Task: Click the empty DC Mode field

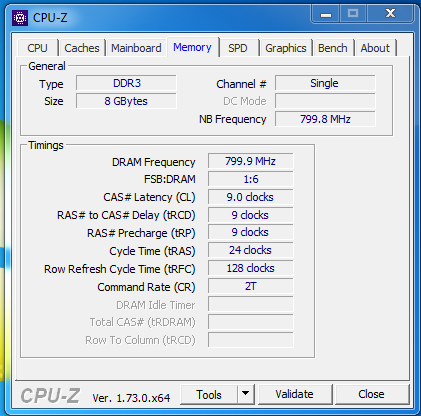Action: pyautogui.click(x=325, y=101)
